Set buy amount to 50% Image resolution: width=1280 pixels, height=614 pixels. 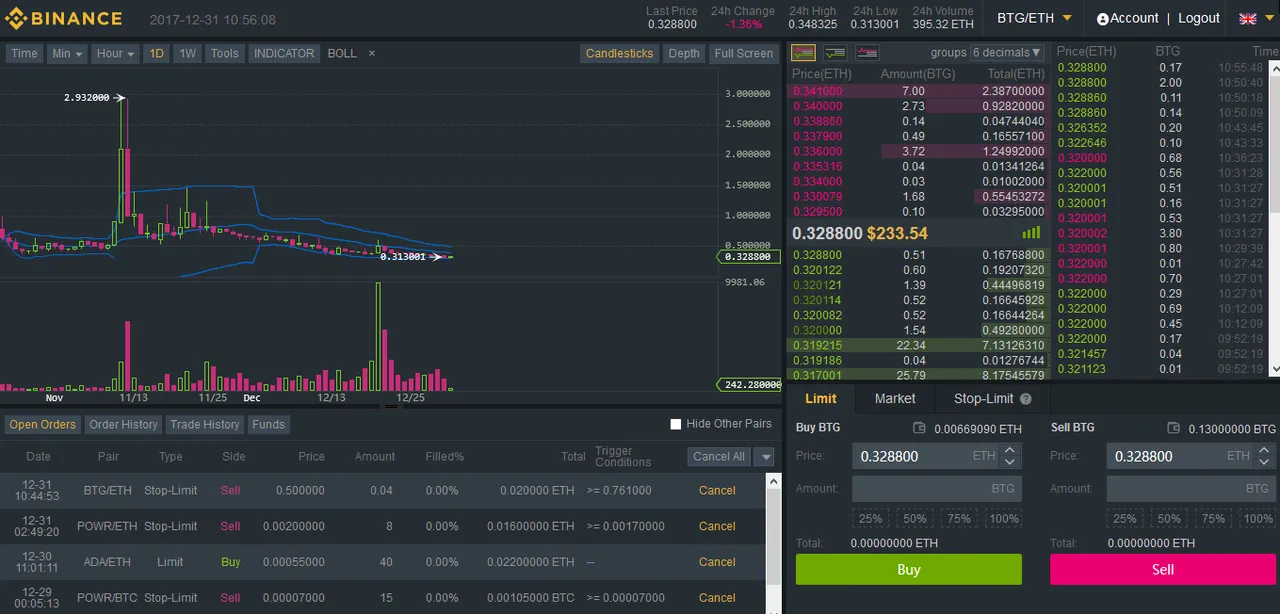[x=914, y=518]
